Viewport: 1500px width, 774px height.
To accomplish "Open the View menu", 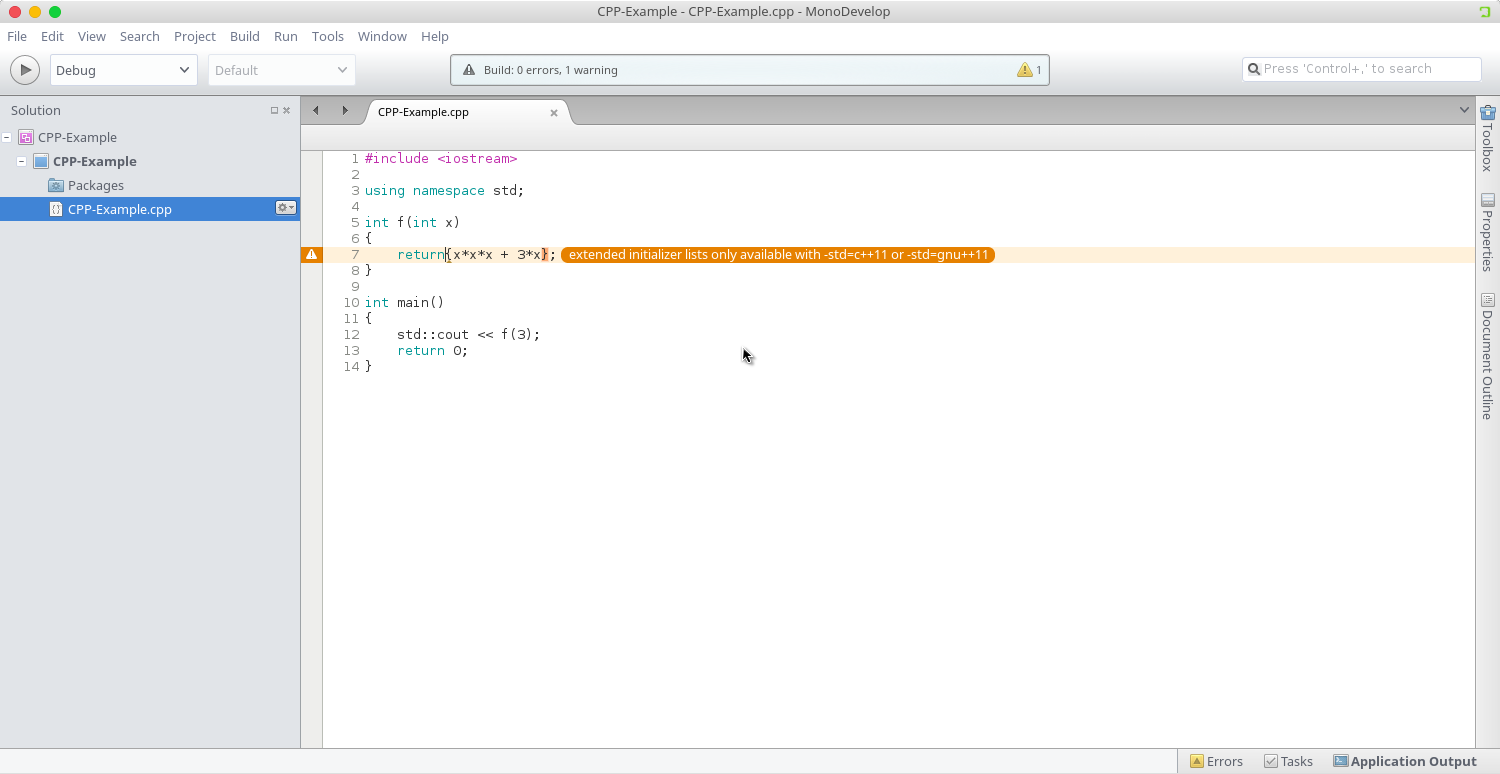I will 92,36.
